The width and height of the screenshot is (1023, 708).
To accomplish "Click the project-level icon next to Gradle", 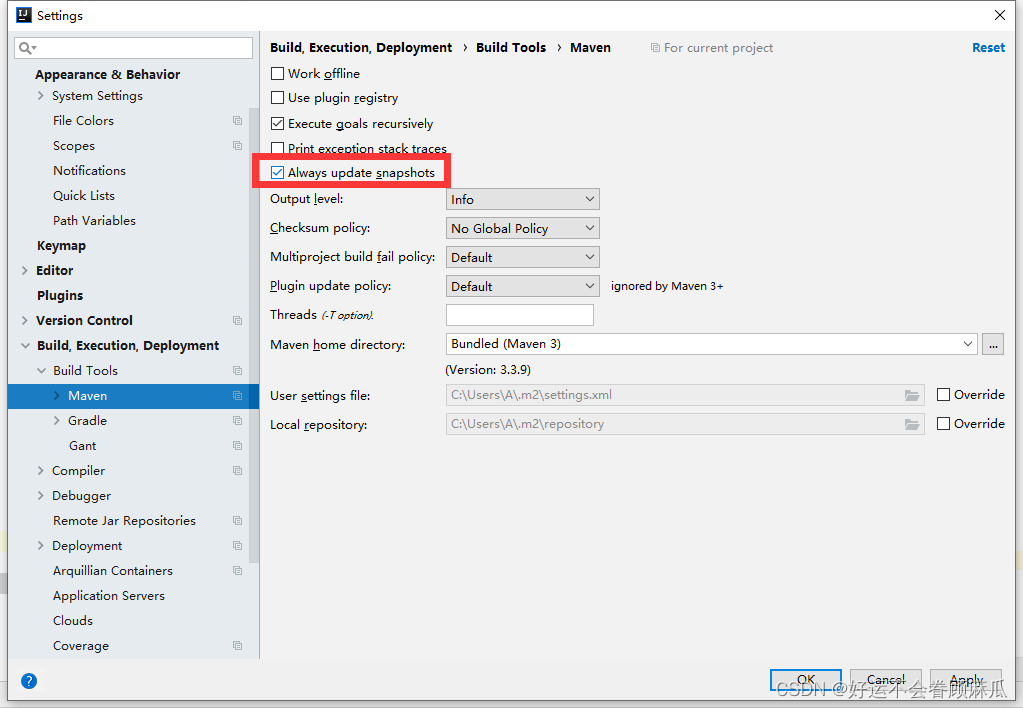I will [x=237, y=421].
